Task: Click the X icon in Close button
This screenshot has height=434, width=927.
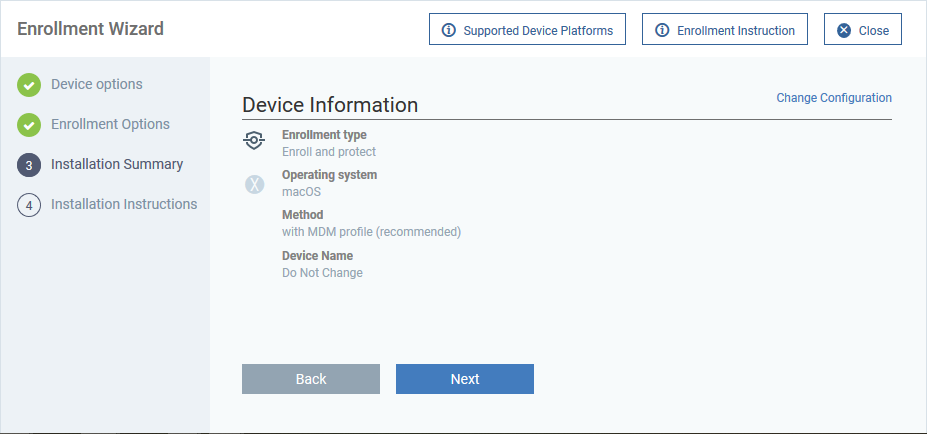Action: (844, 30)
